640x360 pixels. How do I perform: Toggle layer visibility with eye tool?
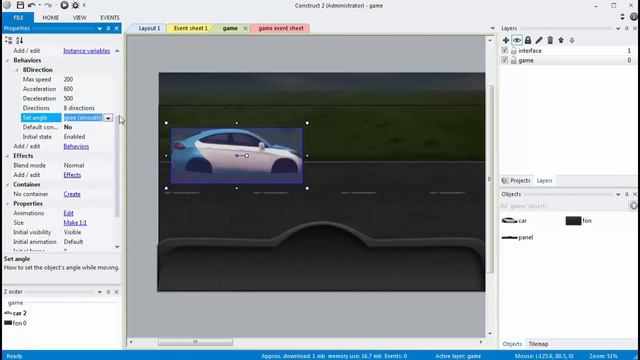pos(517,40)
